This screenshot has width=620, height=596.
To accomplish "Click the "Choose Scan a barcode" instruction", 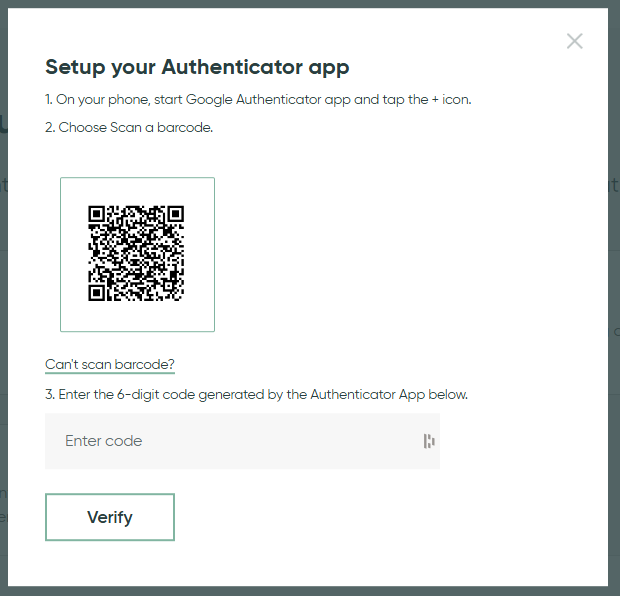I will coord(129,127).
